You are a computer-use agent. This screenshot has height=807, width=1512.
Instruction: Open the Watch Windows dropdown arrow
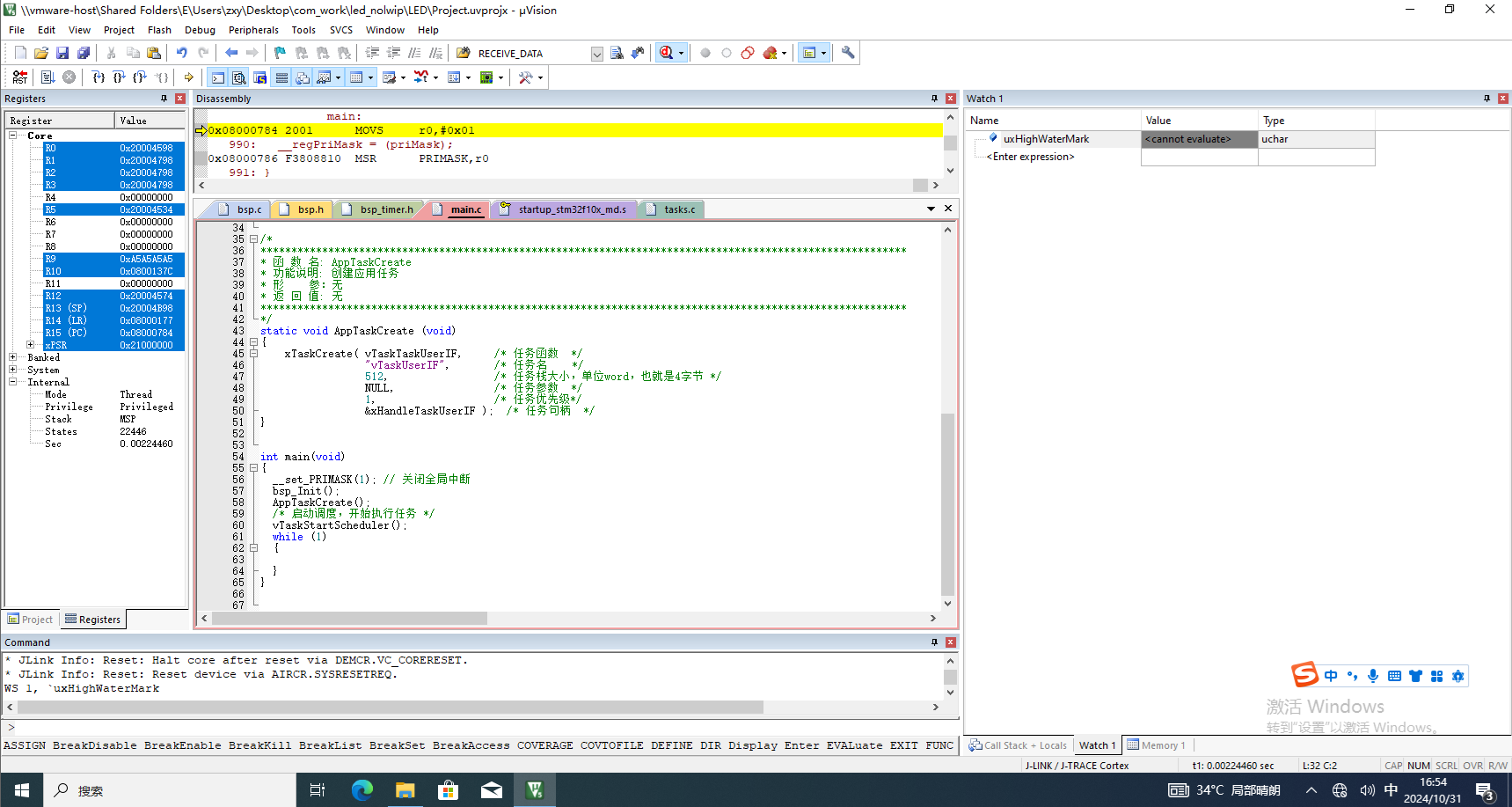pos(338,78)
